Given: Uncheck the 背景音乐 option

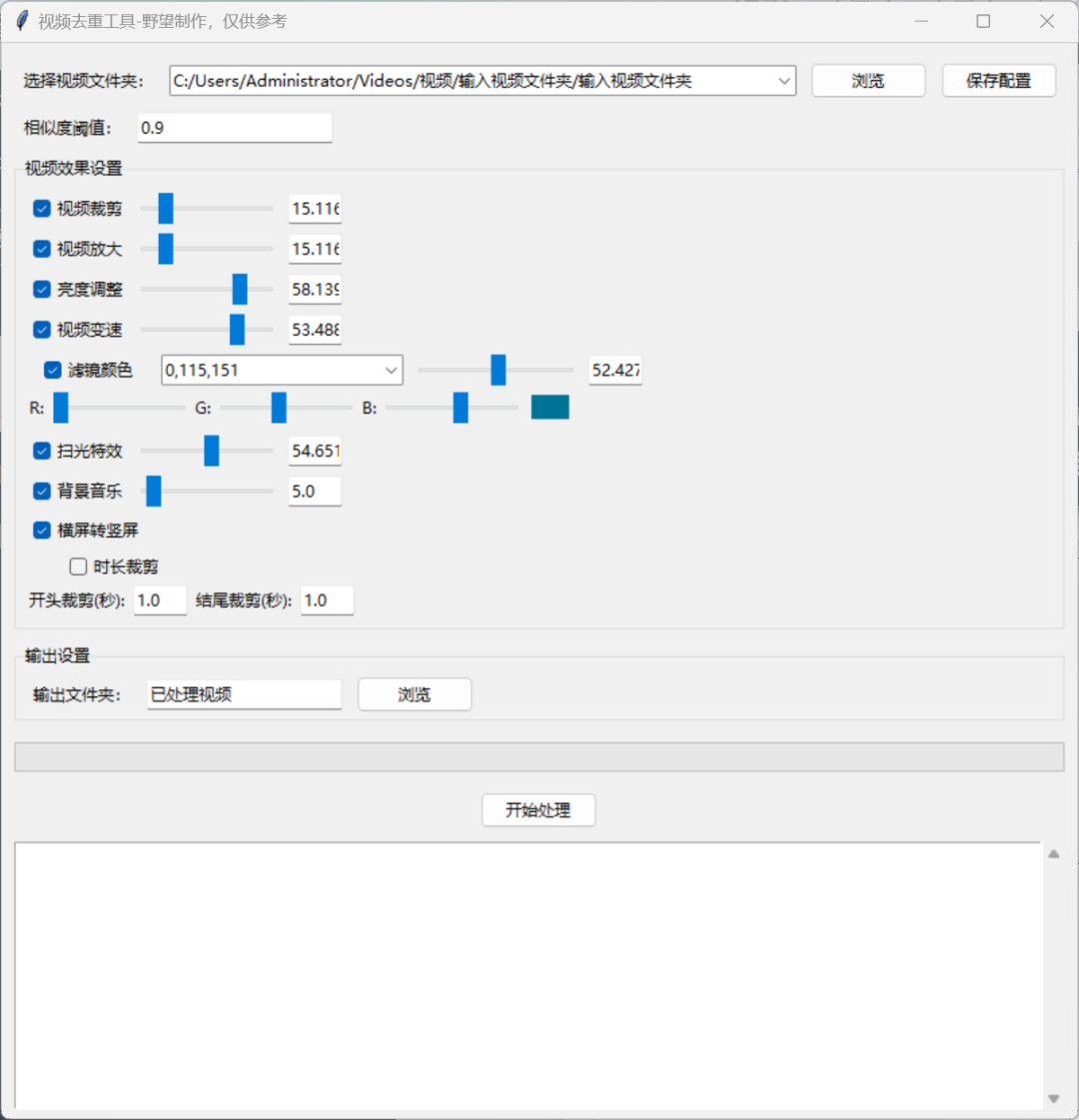Looking at the screenshot, I should point(42,491).
